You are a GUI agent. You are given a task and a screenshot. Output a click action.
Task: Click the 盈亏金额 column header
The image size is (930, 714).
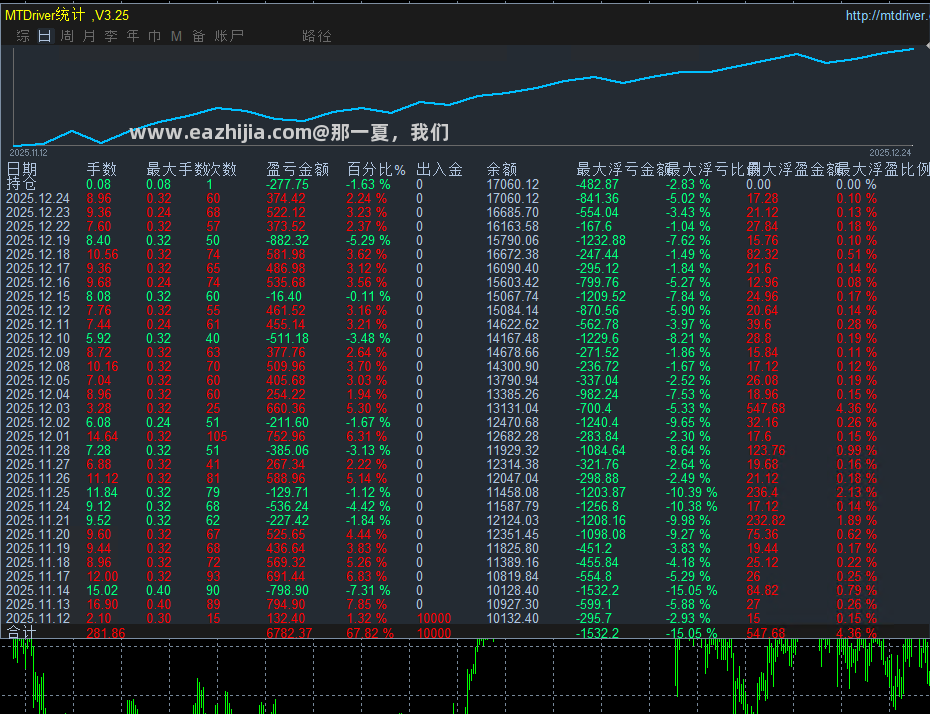pos(298,170)
